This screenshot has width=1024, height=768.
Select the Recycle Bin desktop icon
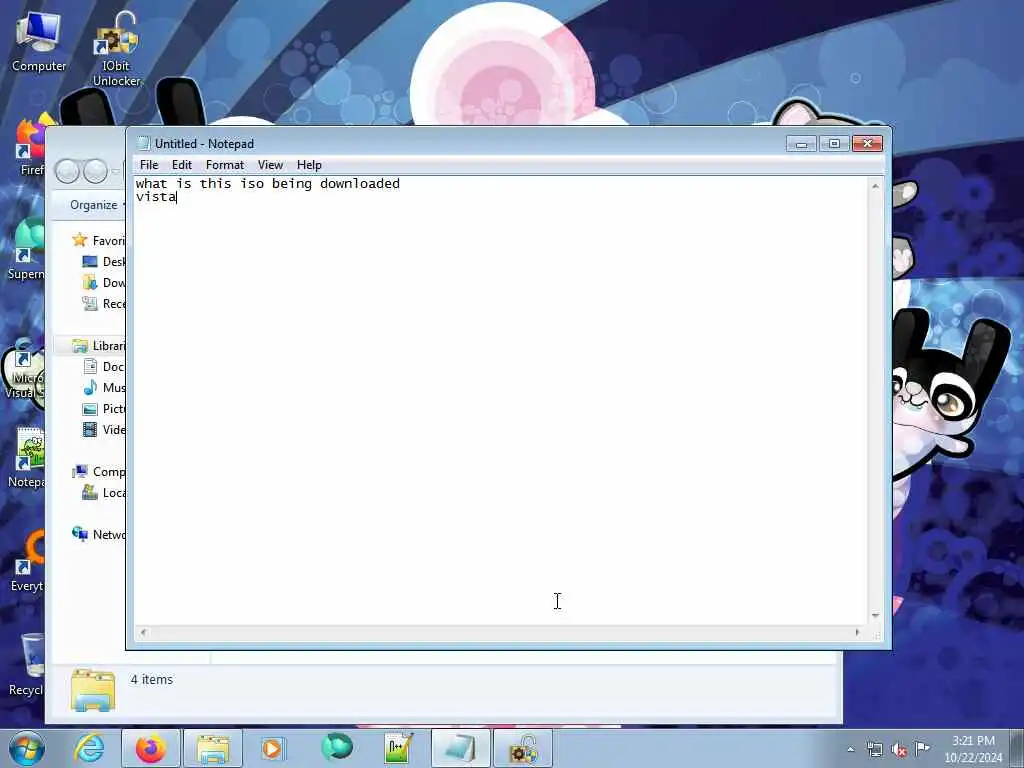27,665
